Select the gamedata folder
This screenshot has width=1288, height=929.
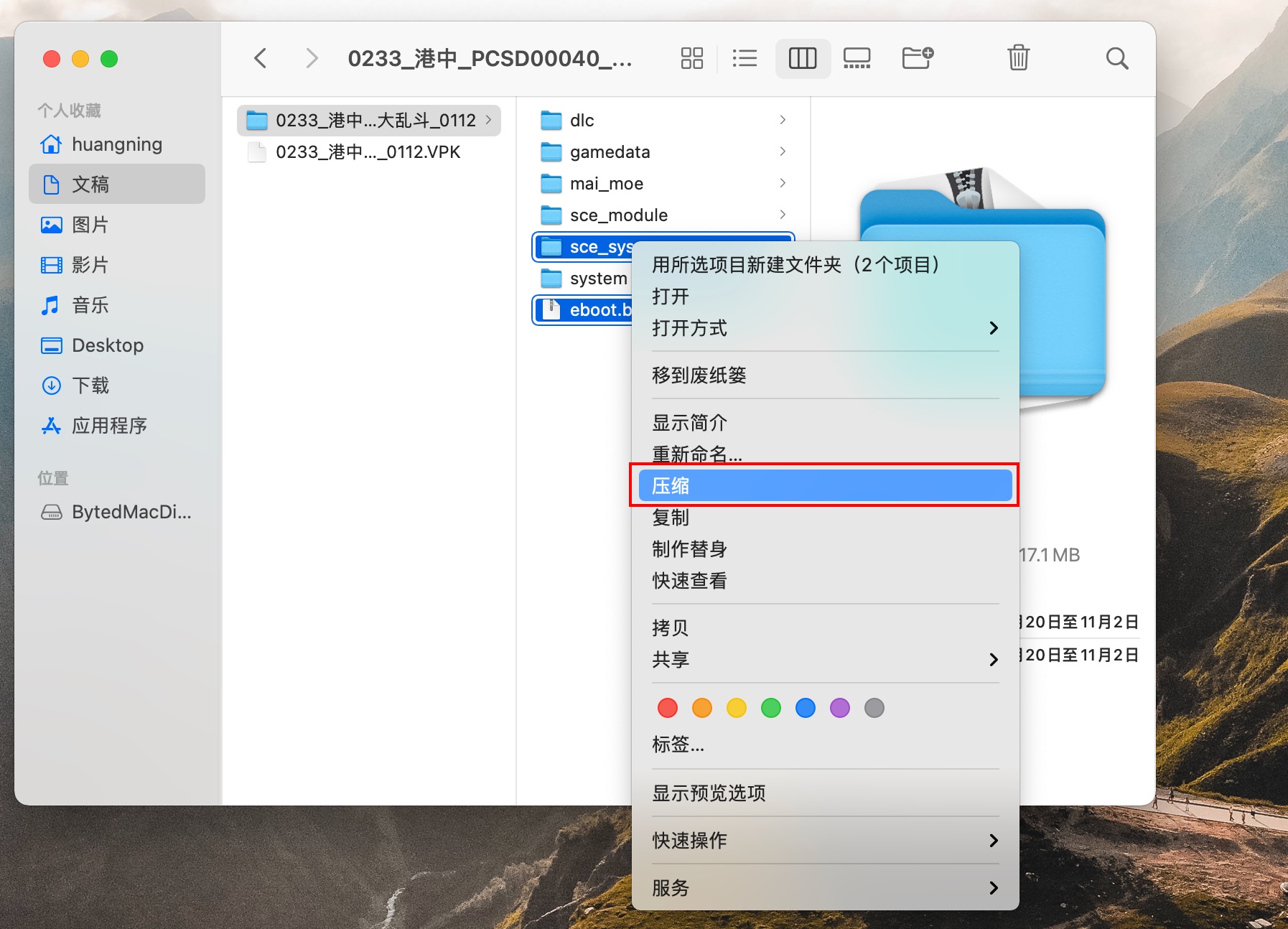click(663, 152)
